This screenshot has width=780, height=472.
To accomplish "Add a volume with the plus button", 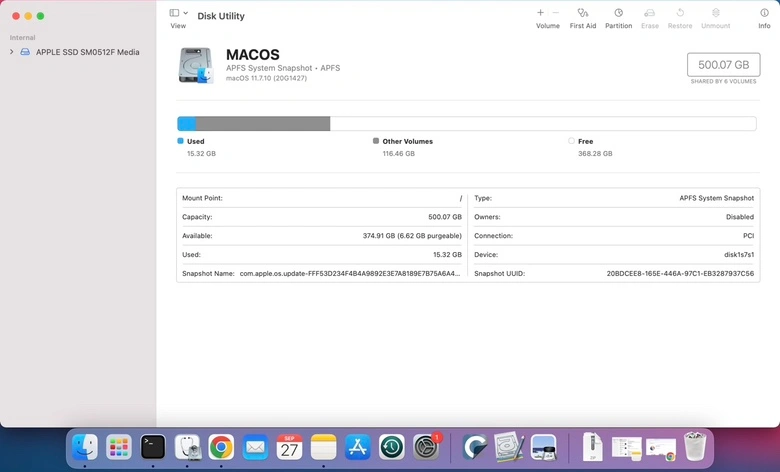I will click(540, 12).
